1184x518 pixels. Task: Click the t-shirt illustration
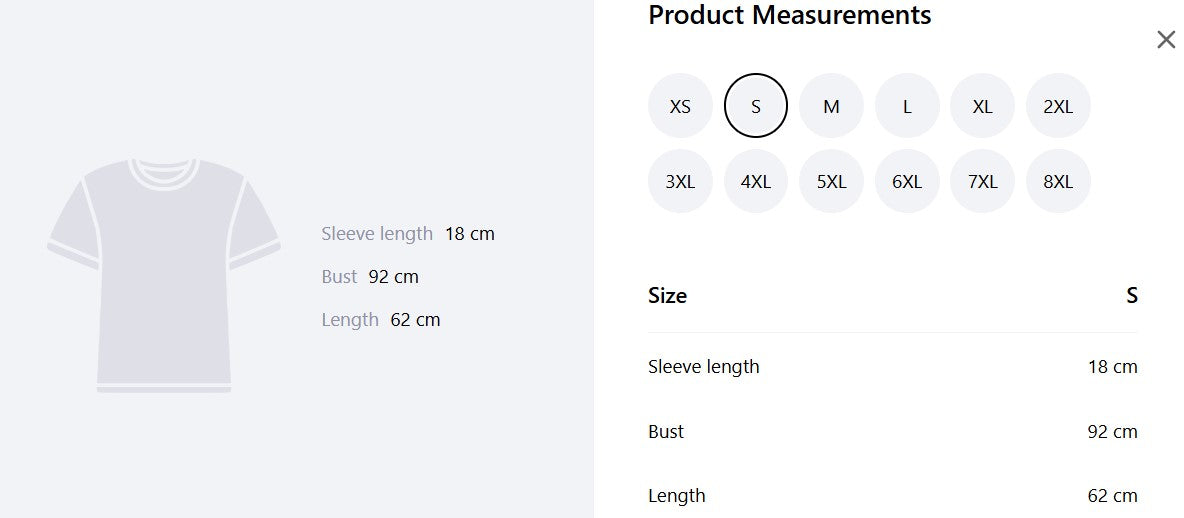(164, 276)
